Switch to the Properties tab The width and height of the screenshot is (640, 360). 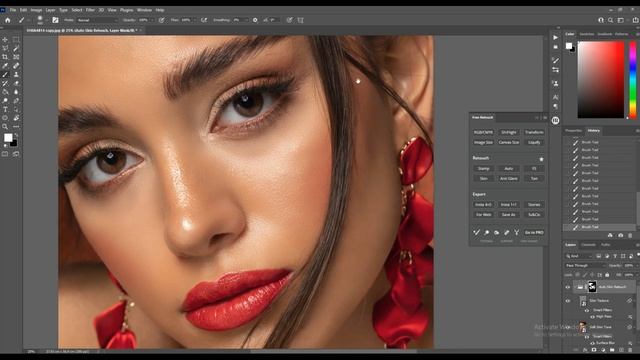[573, 131]
